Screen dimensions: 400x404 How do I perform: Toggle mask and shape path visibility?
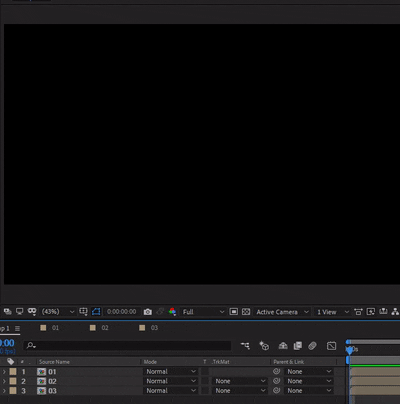pyautogui.click(x=96, y=312)
